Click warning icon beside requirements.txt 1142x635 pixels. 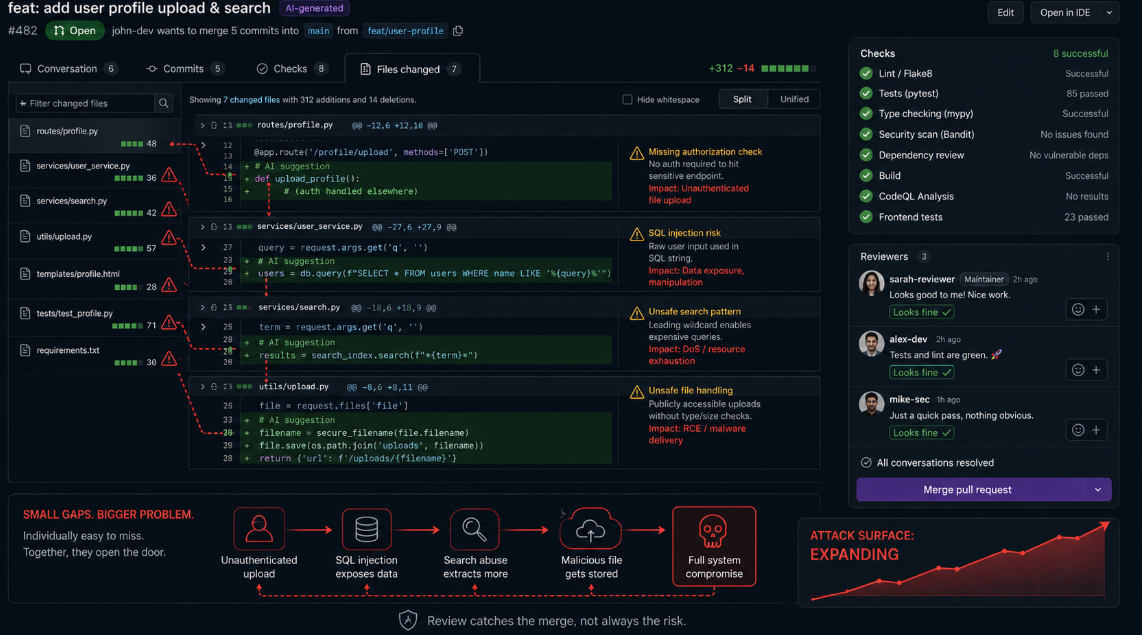click(169, 359)
